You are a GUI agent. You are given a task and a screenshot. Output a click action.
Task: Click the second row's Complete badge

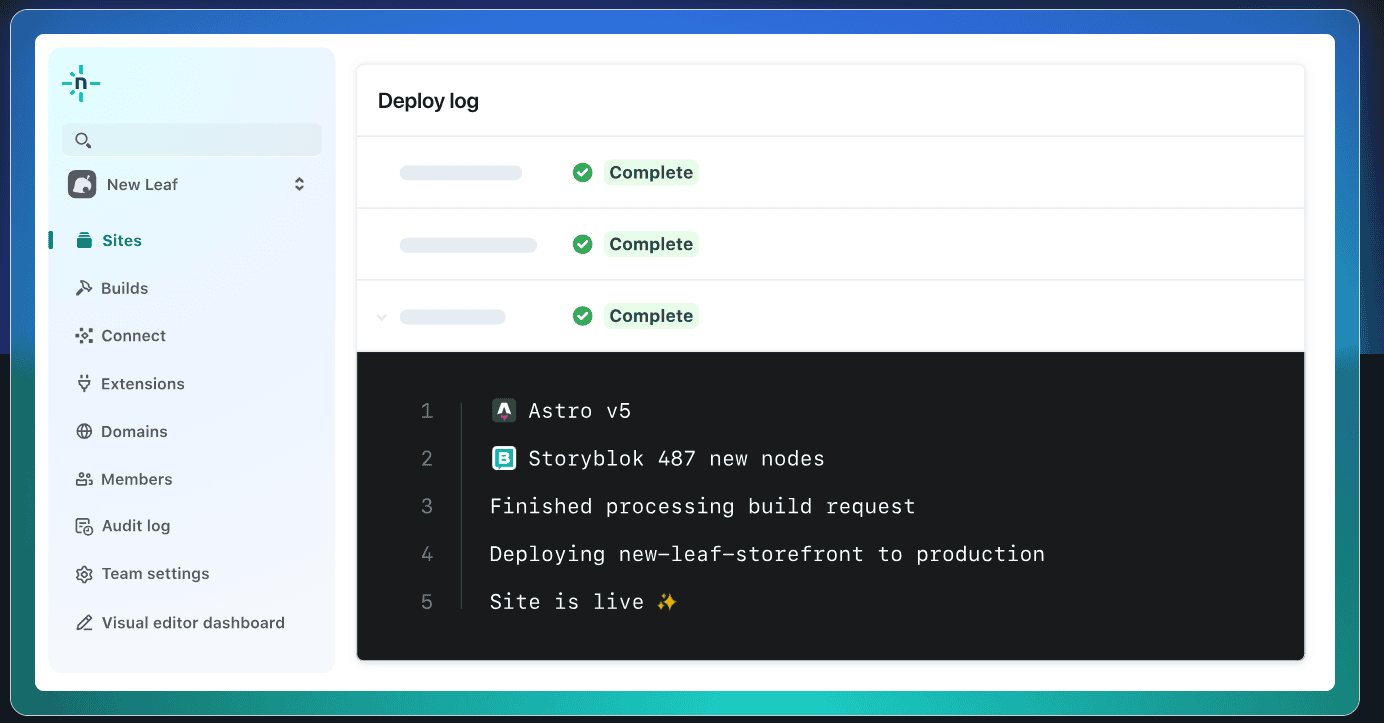coord(651,244)
